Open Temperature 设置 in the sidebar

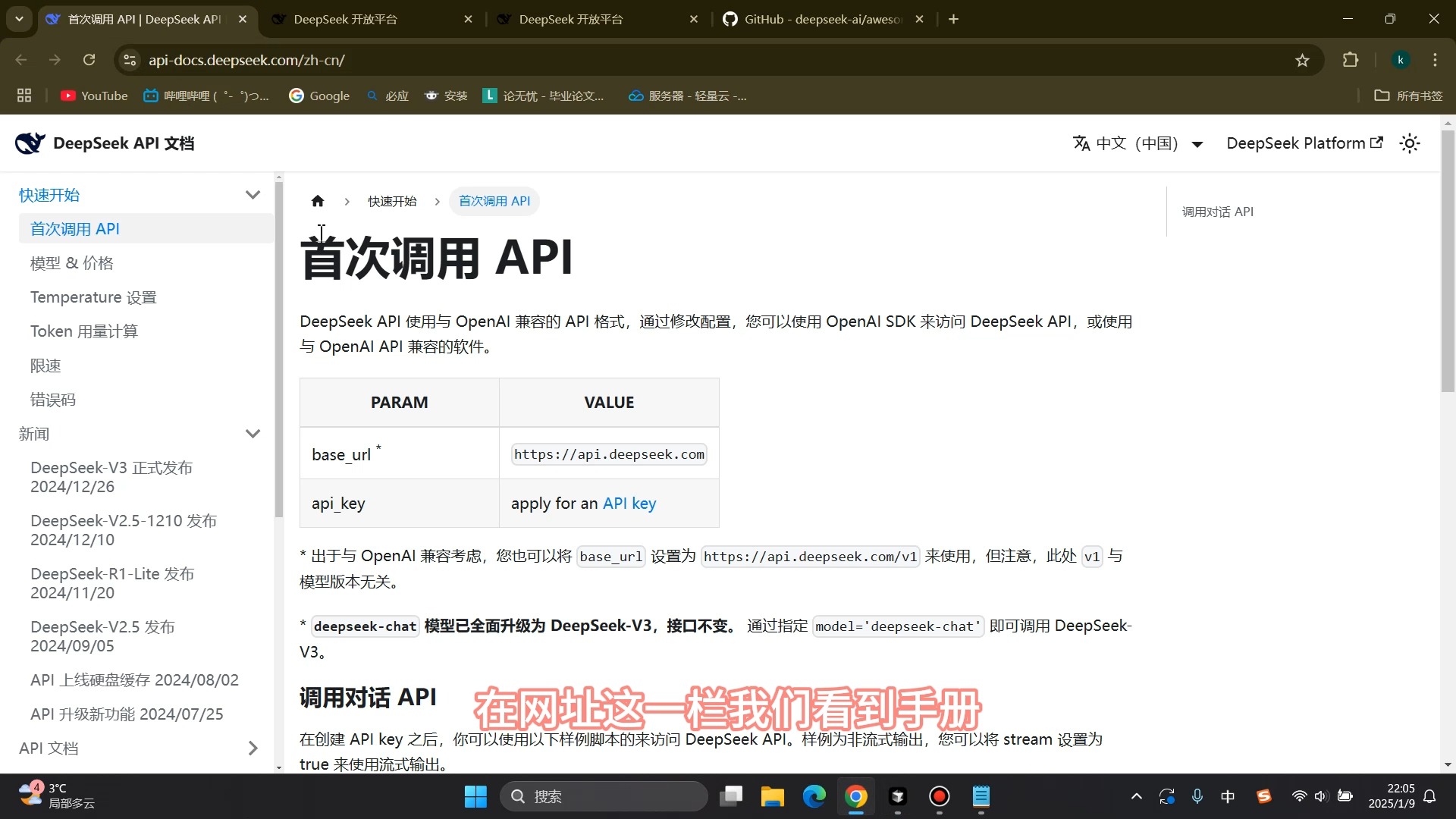(93, 297)
